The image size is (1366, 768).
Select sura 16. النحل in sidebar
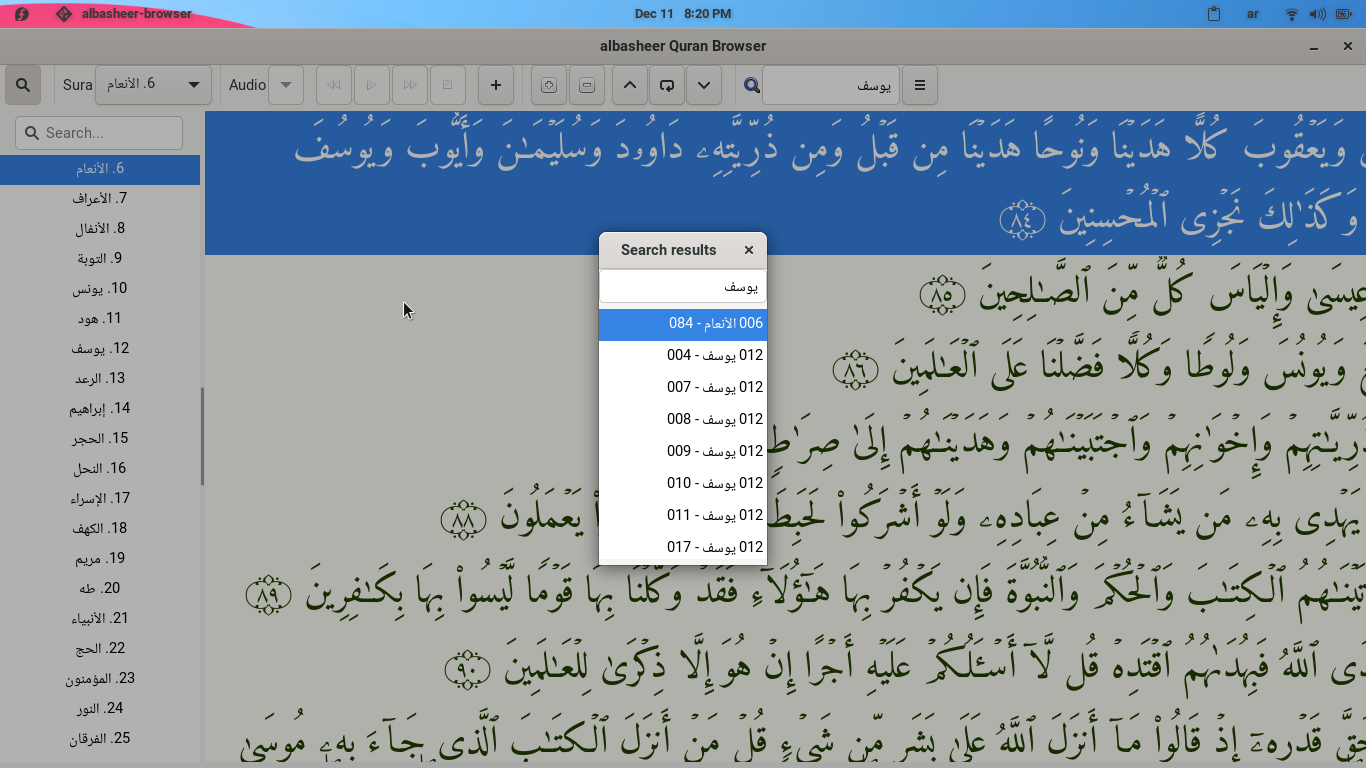point(100,468)
